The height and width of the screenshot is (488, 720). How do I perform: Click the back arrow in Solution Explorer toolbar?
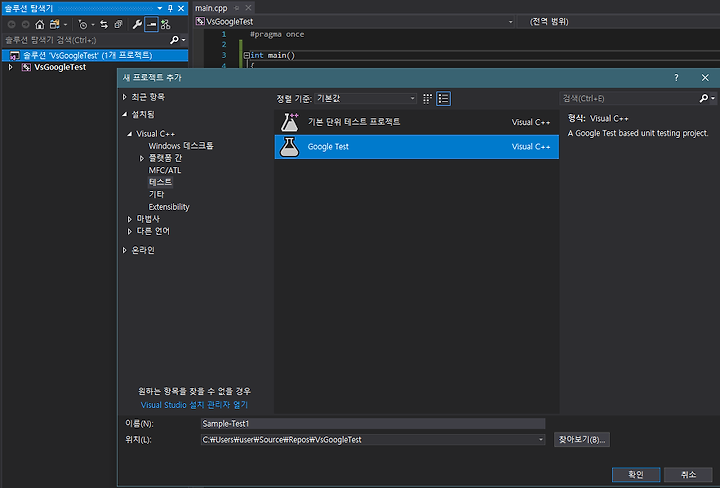coord(11,24)
